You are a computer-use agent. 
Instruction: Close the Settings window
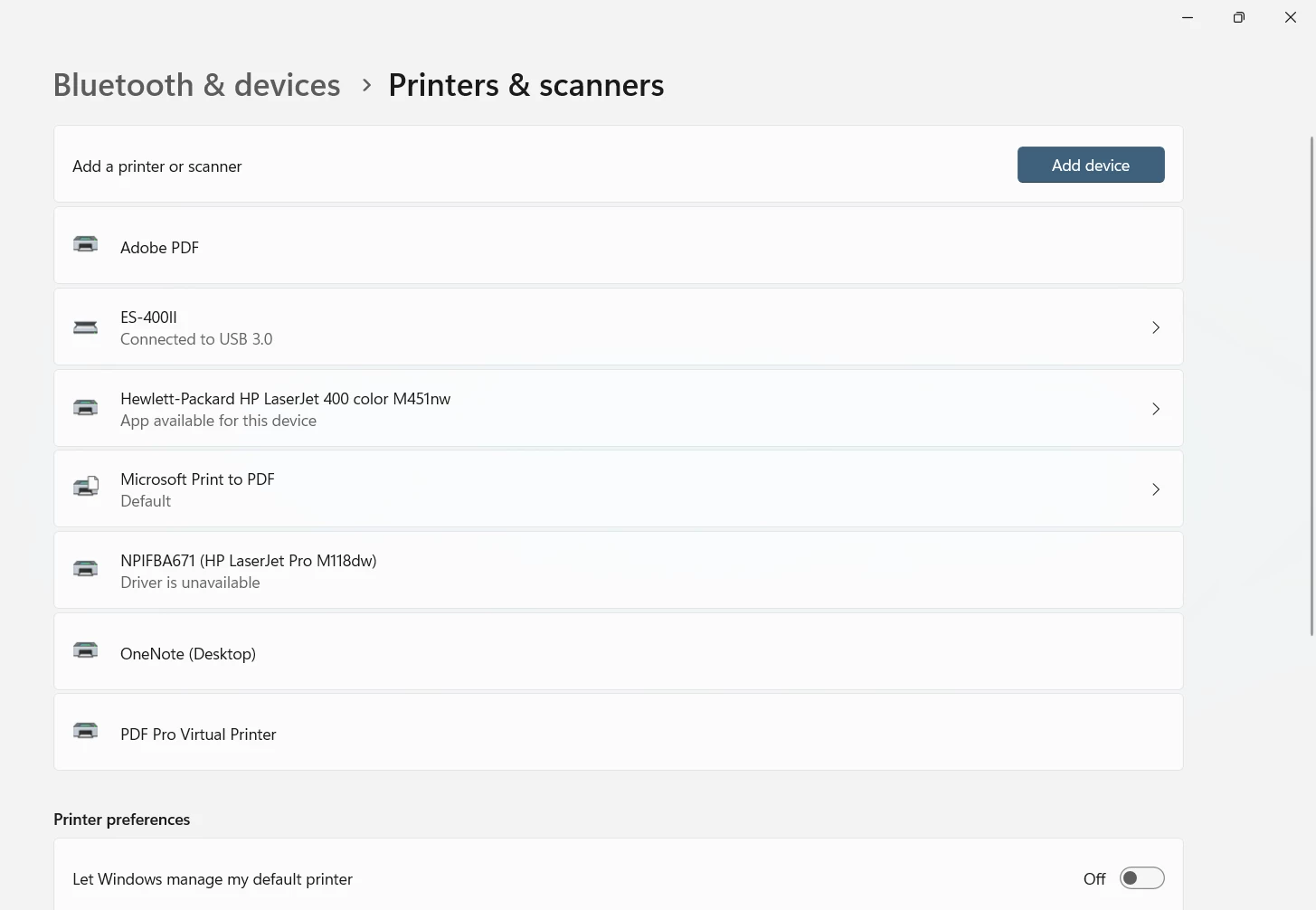1291,17
